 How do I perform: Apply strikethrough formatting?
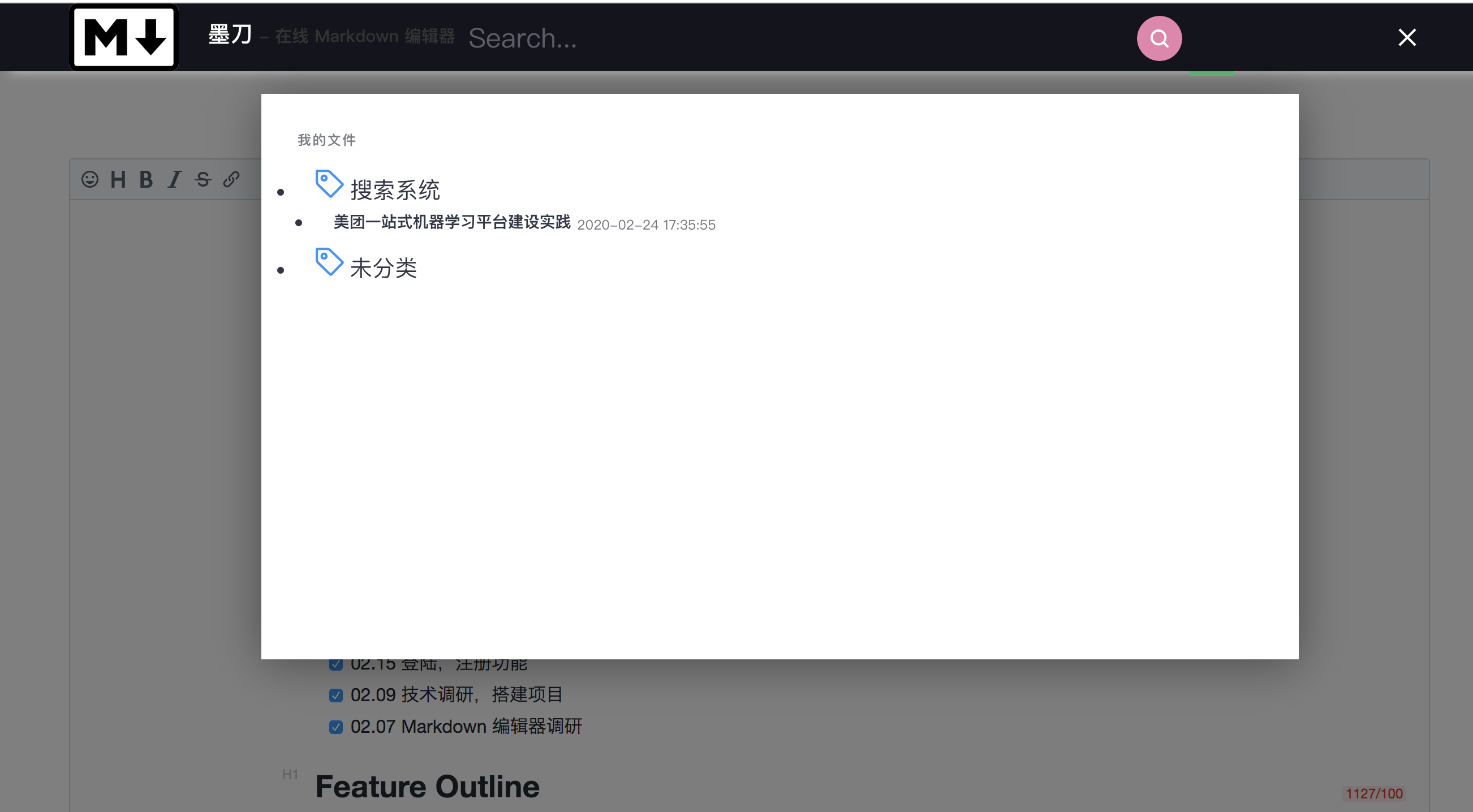(203, 179)
